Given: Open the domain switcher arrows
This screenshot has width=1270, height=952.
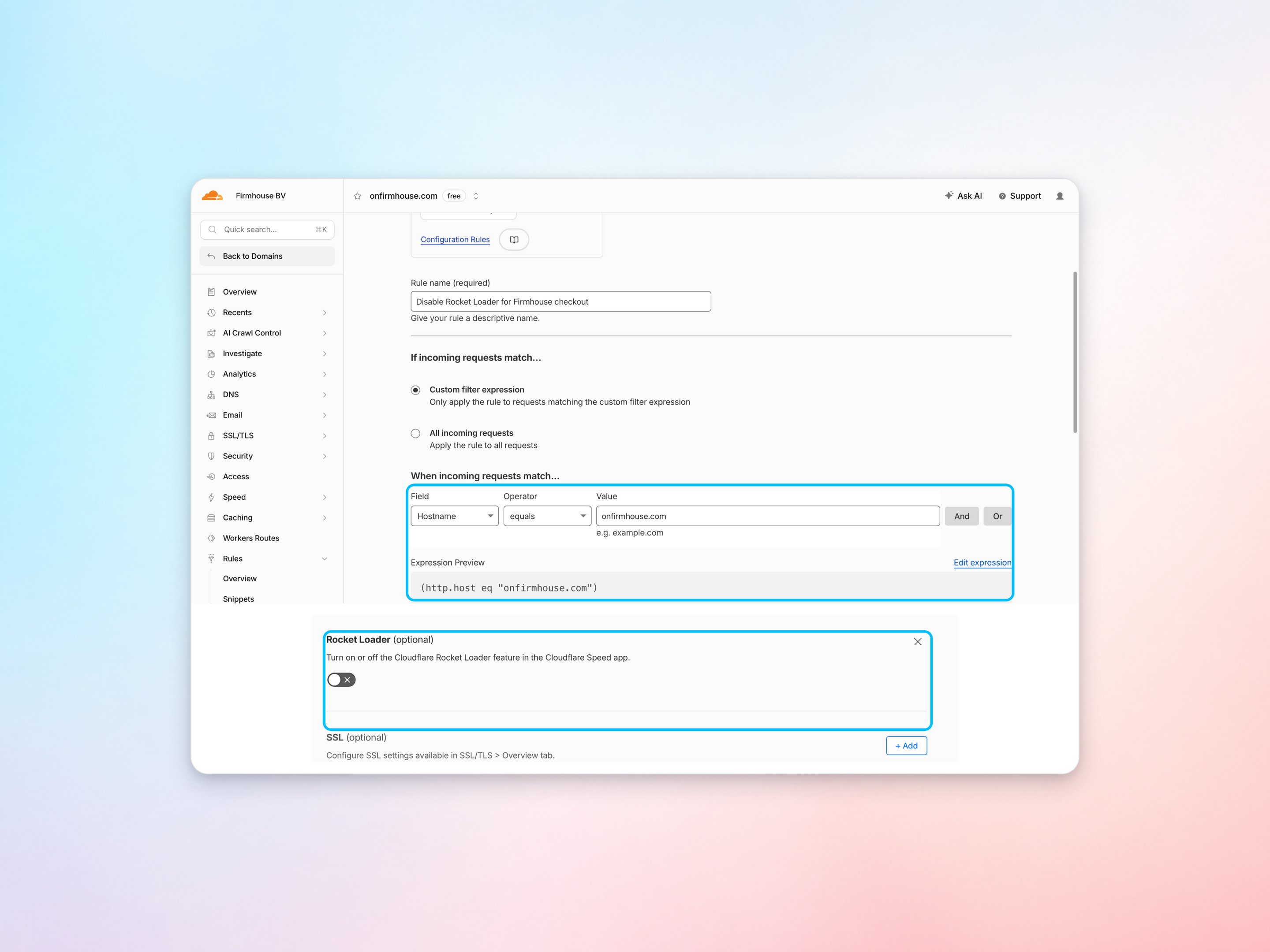Looking at the screenshot, I should tap(476, 196).
